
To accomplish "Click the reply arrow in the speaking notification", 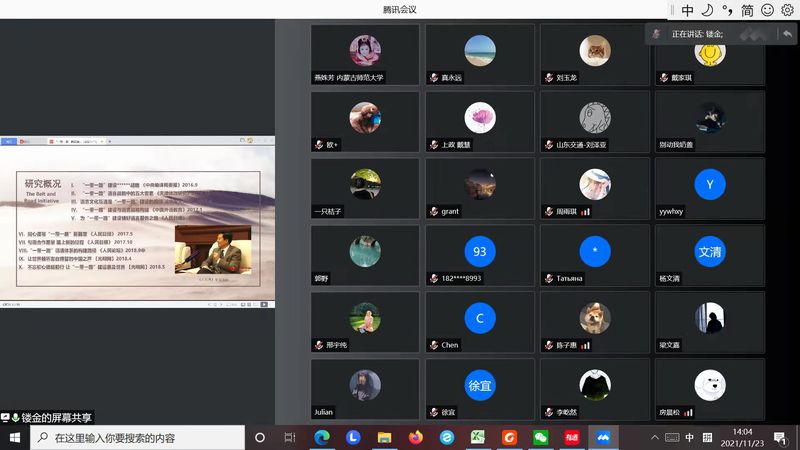I will pos(787,33).
